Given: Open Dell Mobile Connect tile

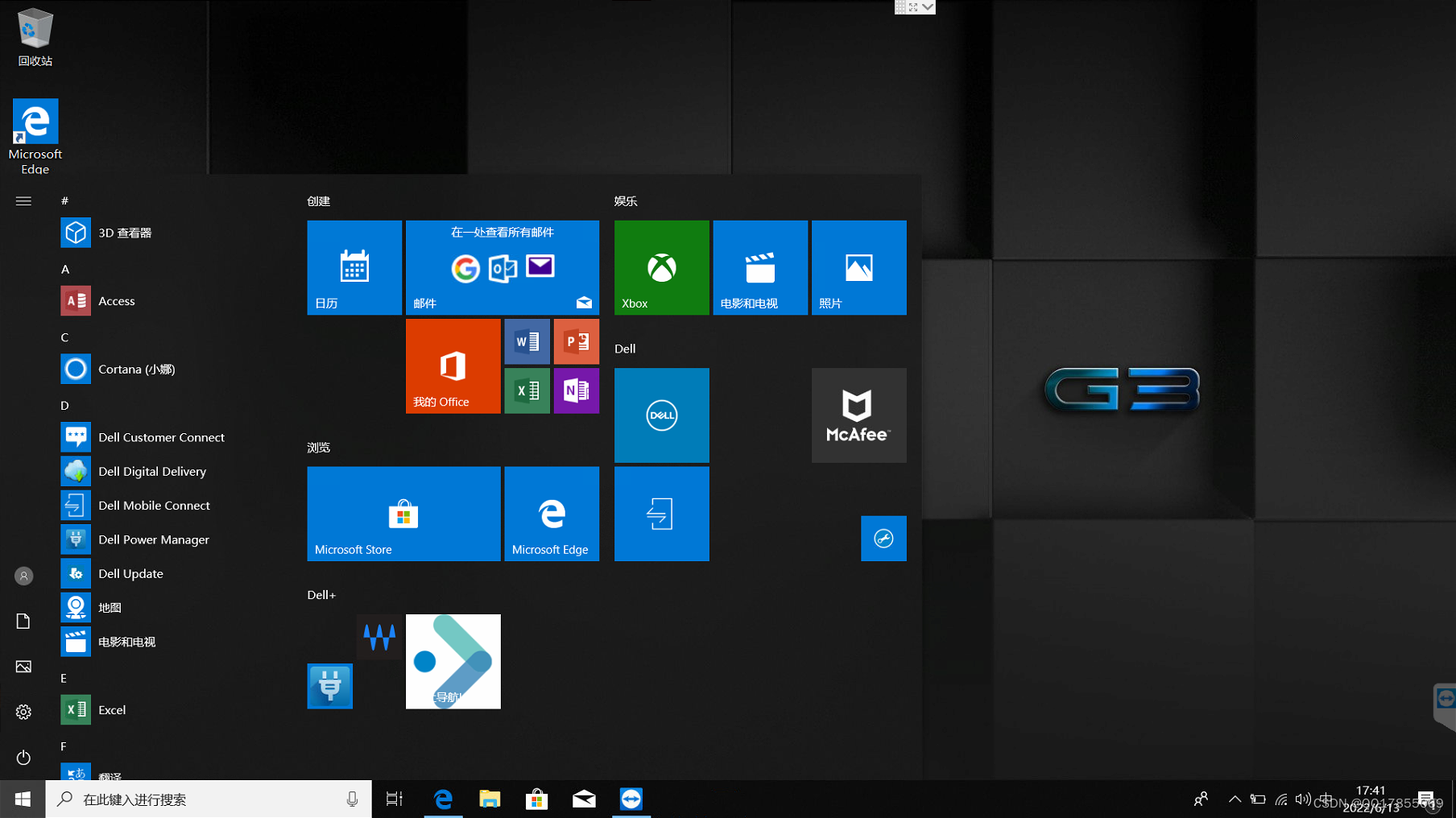Looking at the screenshot, I should coord(662,514).
